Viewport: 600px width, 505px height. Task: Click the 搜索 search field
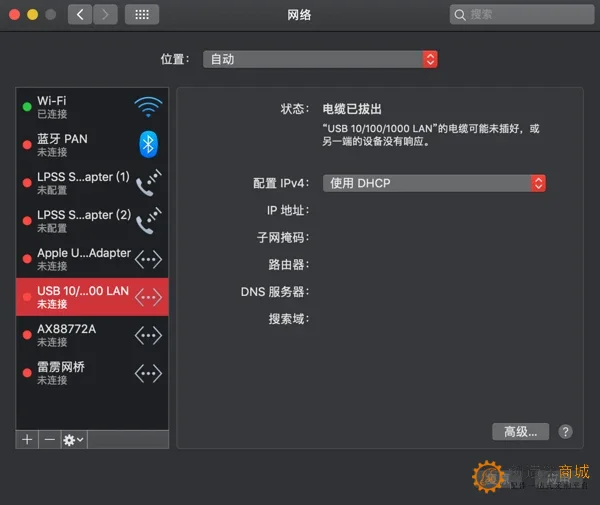pos(522,15)
